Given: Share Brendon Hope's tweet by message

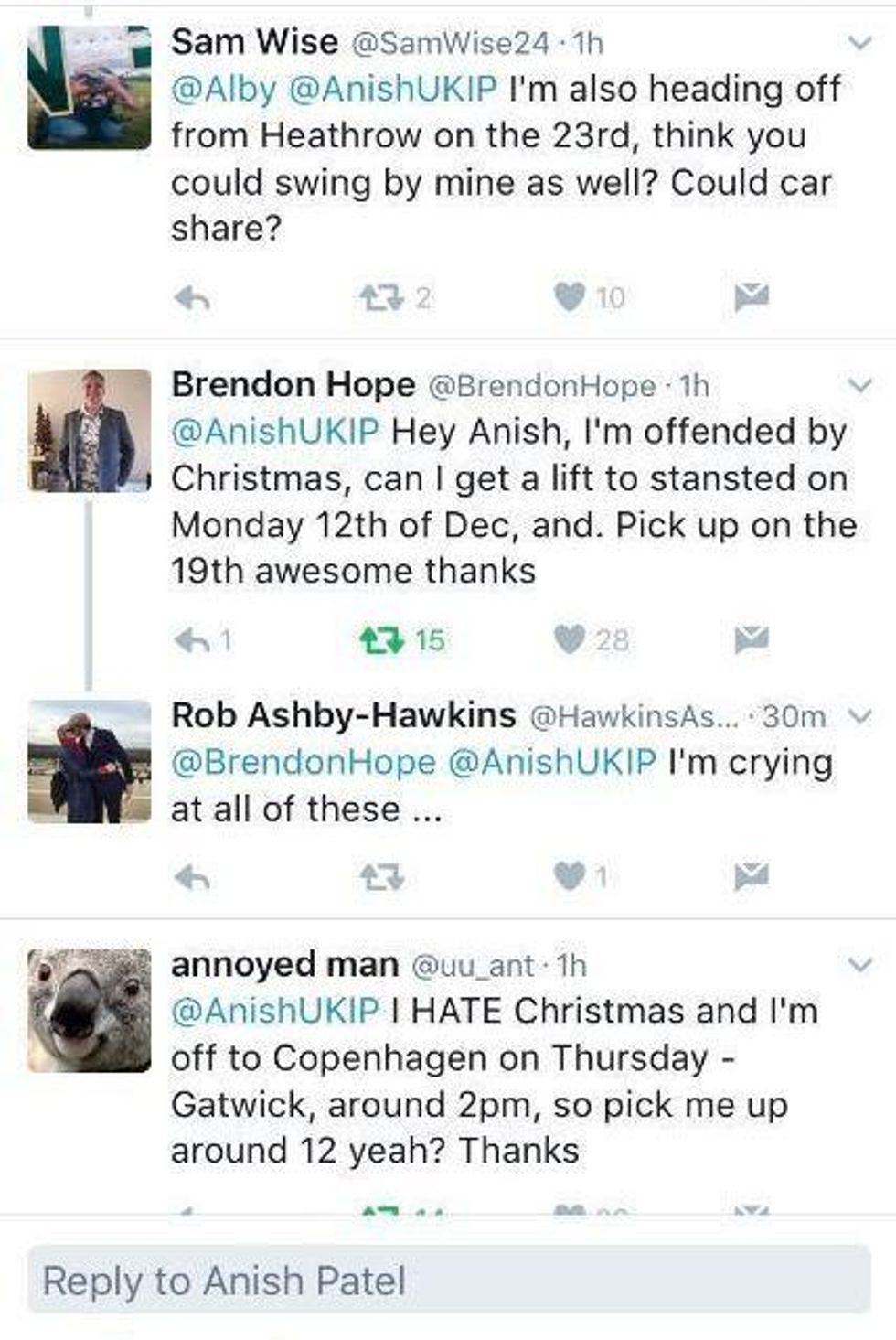Looking at the screenshot, I should pos(752,638).
